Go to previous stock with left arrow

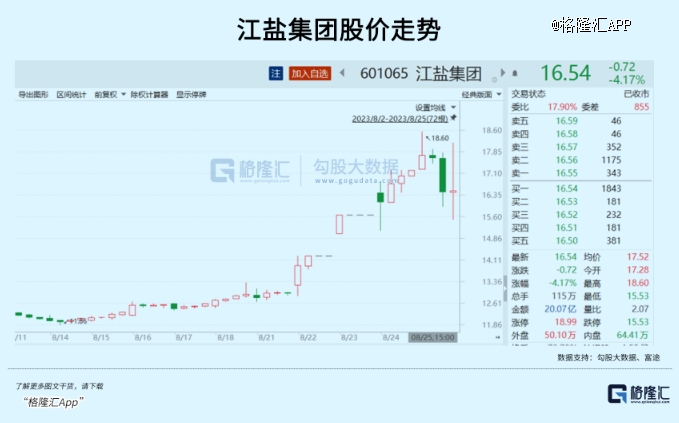pyautogui.click(x=342, y=73)
